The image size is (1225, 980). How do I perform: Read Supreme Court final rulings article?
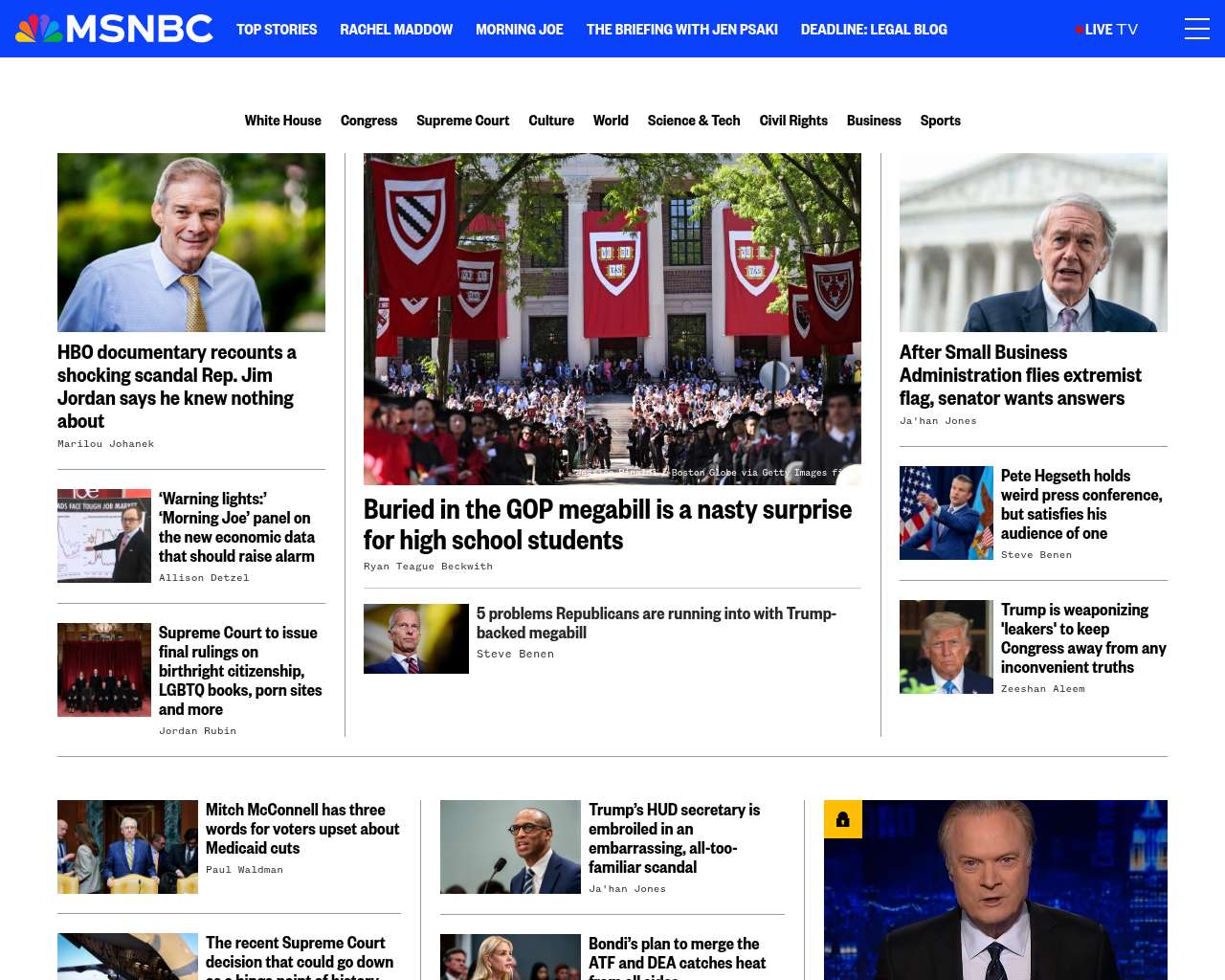240,671
